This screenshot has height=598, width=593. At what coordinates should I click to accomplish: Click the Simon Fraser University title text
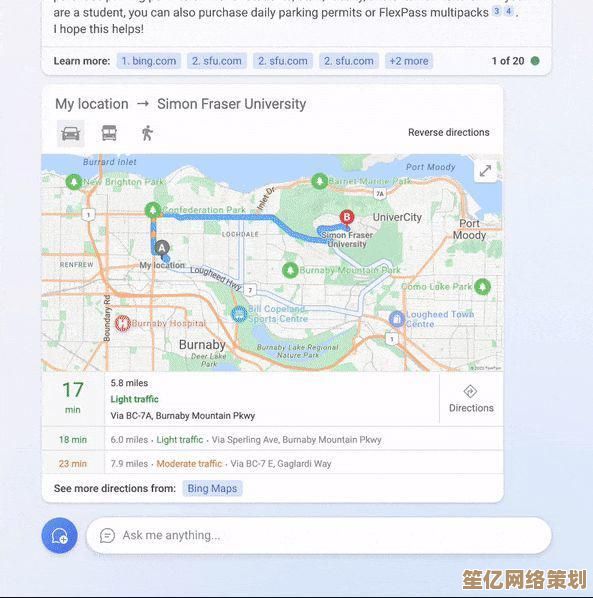pos(231,104)
